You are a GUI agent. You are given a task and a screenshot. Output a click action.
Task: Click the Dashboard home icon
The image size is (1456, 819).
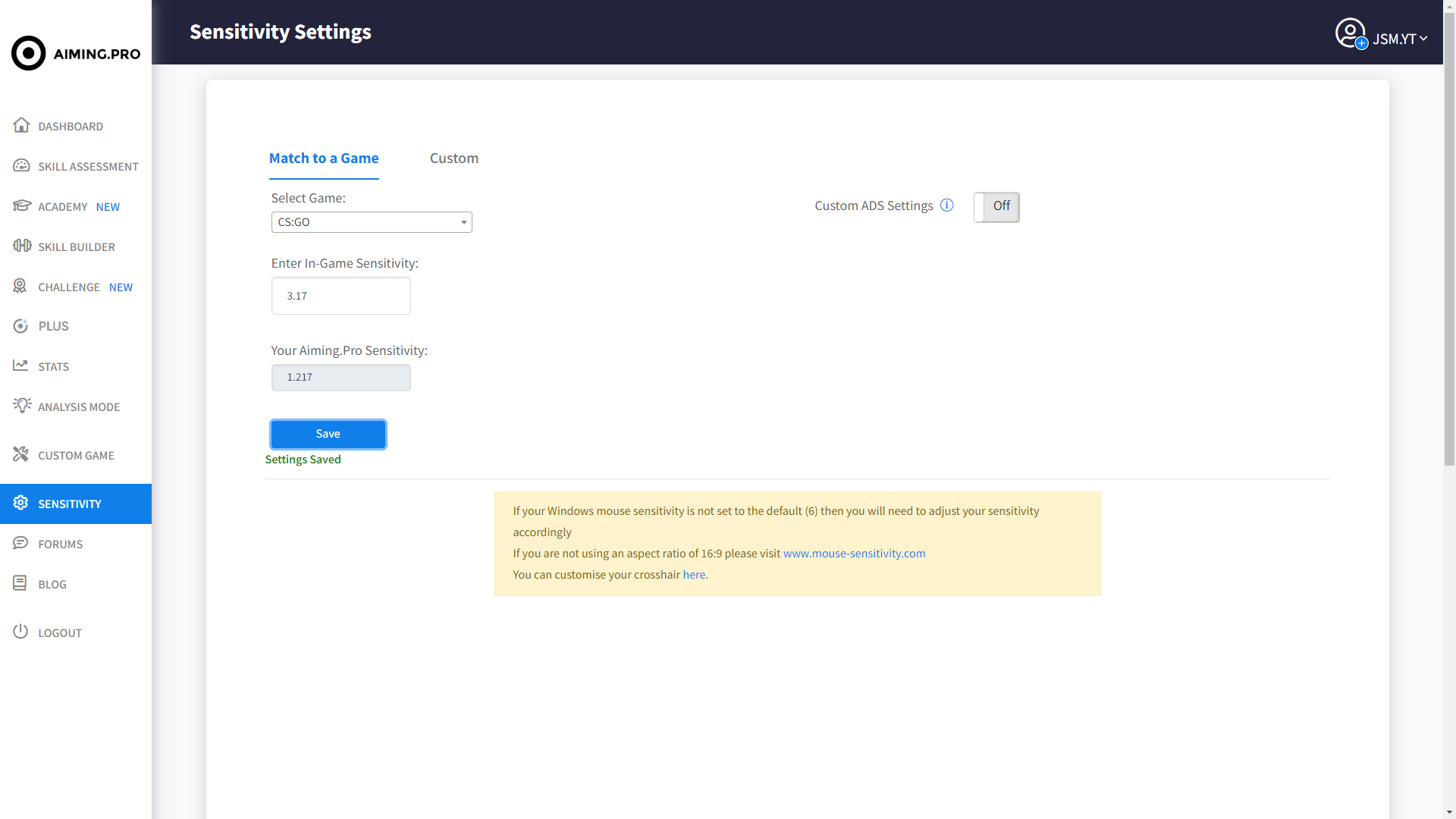point(21,125)
